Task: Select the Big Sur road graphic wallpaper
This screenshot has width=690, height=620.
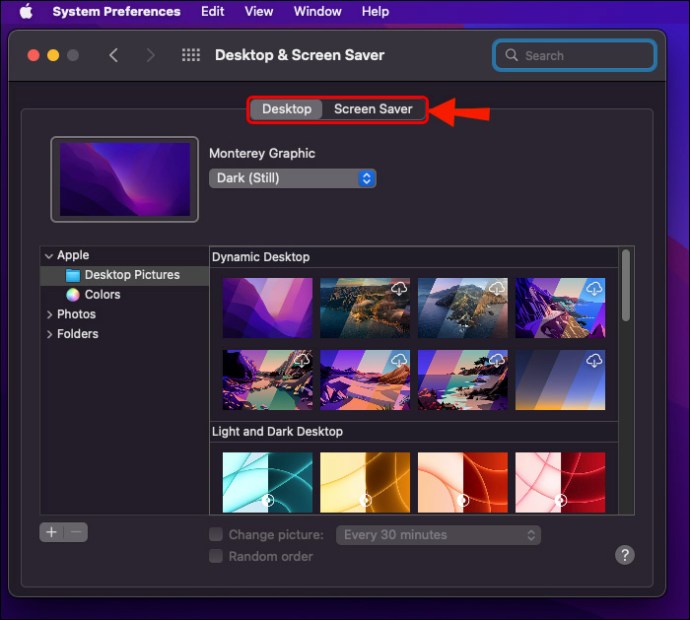Action: [560, 308]
